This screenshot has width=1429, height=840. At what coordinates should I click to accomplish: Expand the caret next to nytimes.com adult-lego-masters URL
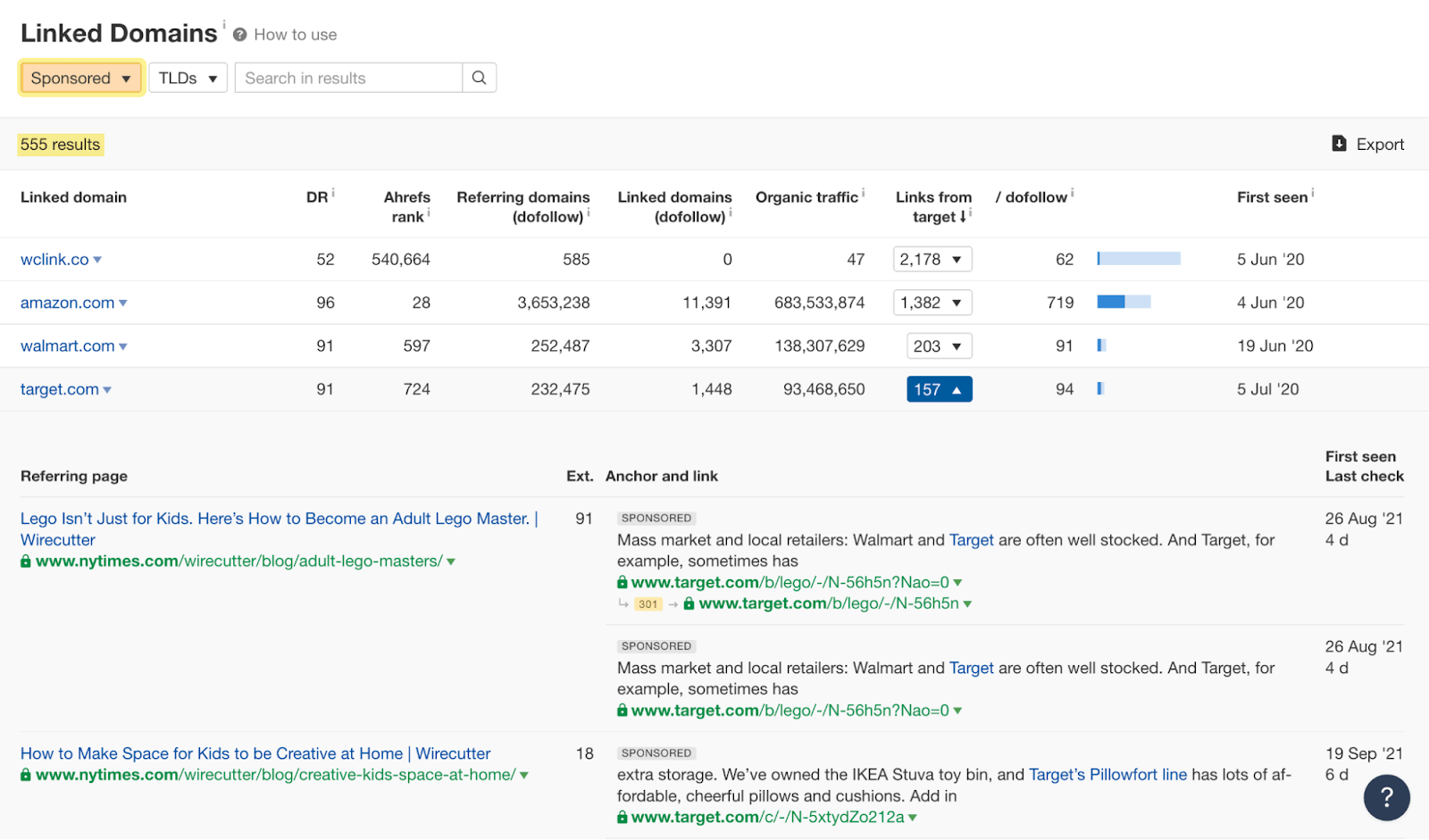[x=453, y=561]
